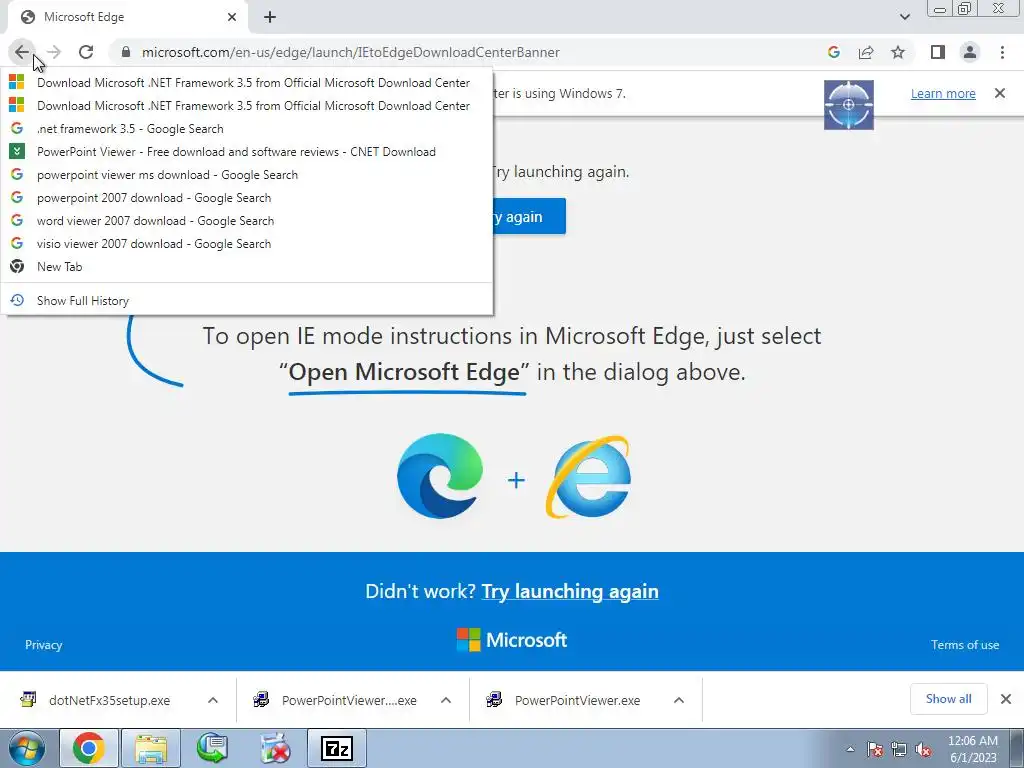Open second .NET Framework 3.5 history entry
Image resolution: width=1024 pixels, height=768 pixels.
tap(247, 106)
